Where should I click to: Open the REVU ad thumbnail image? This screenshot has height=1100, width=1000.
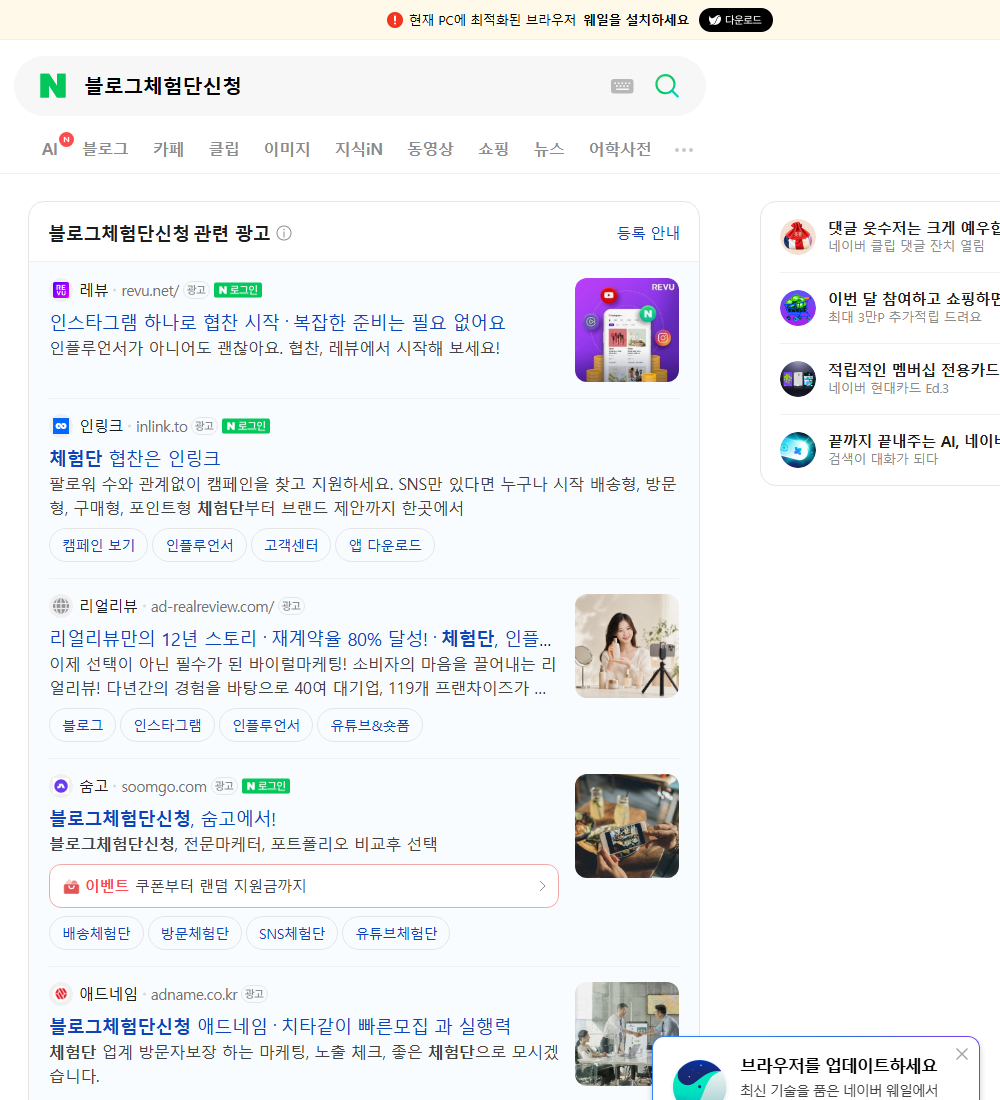pyautogui.click(x=627, y=330)
